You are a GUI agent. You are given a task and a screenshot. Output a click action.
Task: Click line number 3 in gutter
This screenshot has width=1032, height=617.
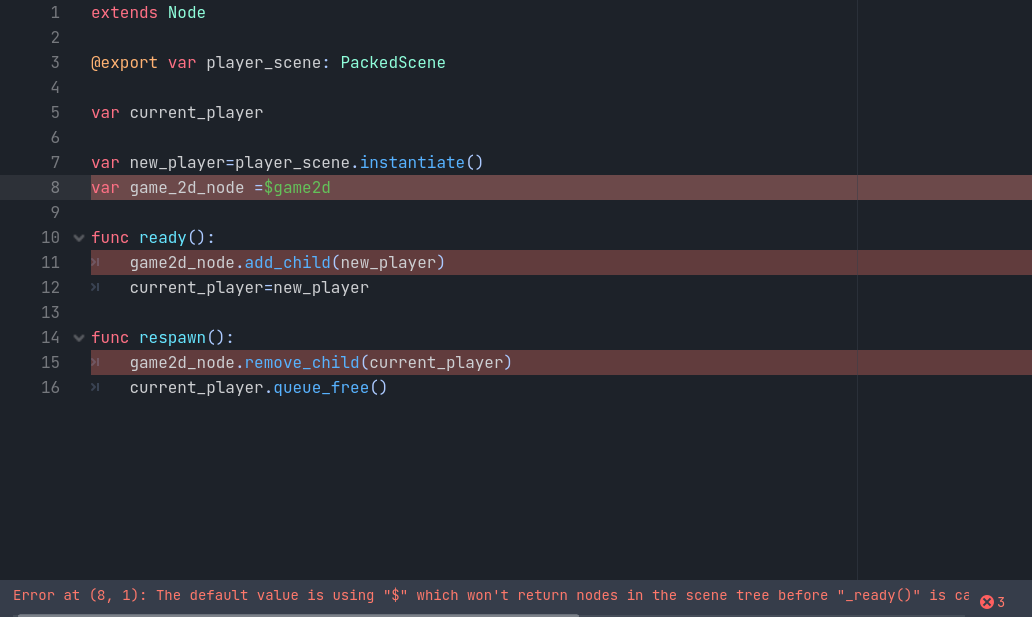pyautogui.click(x=55, y=63)
